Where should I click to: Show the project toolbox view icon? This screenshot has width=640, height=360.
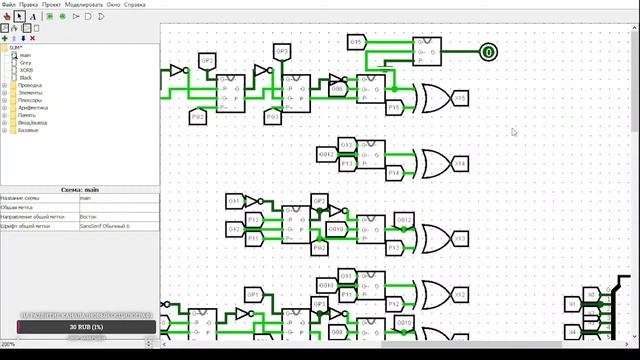[4, 28]
